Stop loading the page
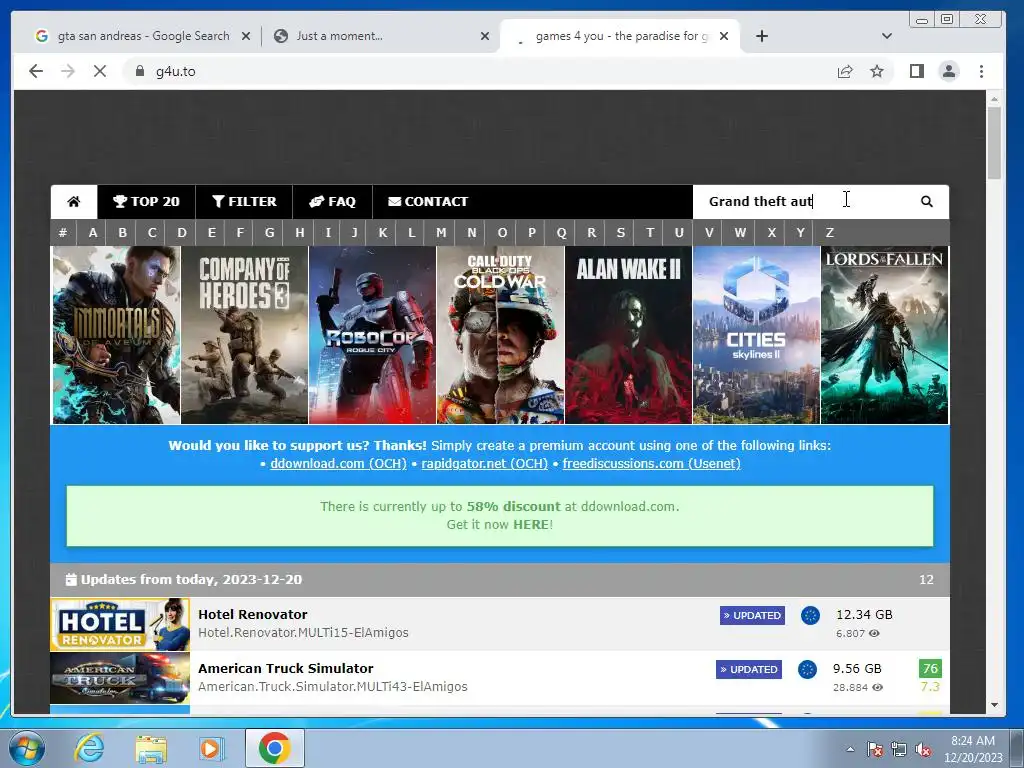 (100, 71)
